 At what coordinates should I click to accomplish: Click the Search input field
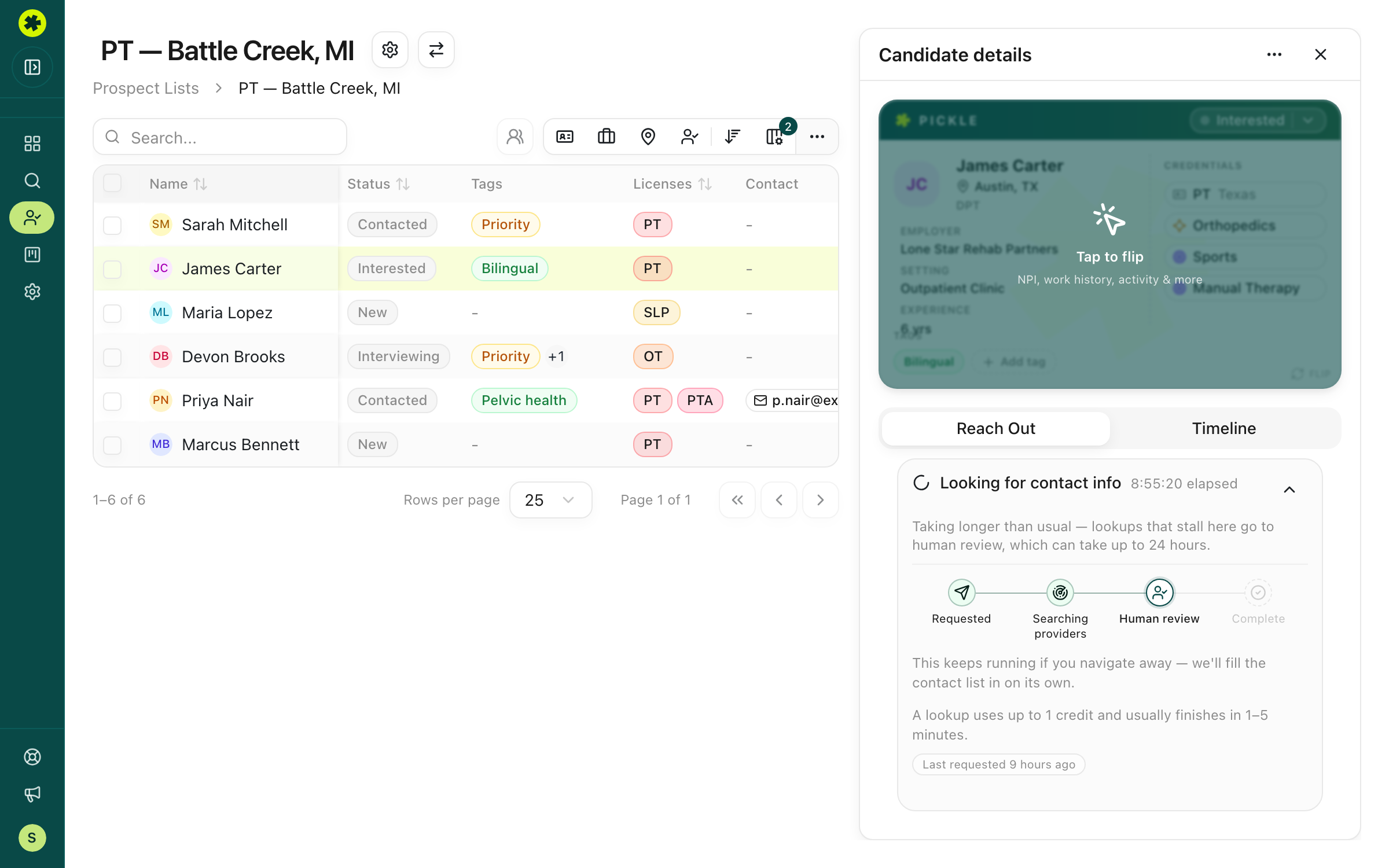tap(220, 137)
